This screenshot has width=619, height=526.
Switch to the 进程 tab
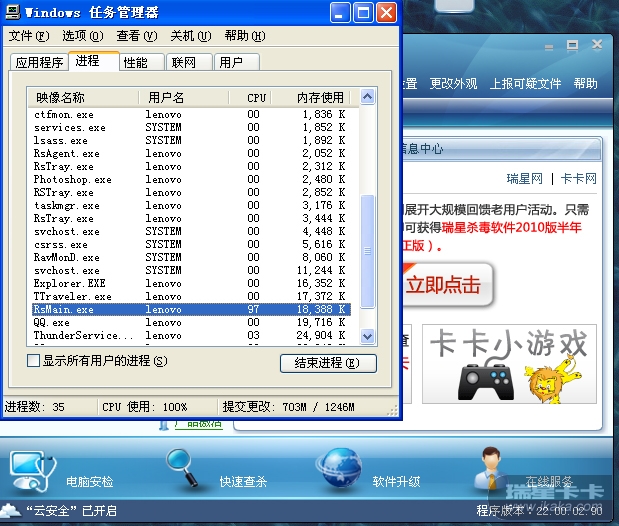[x=94, y=61]
